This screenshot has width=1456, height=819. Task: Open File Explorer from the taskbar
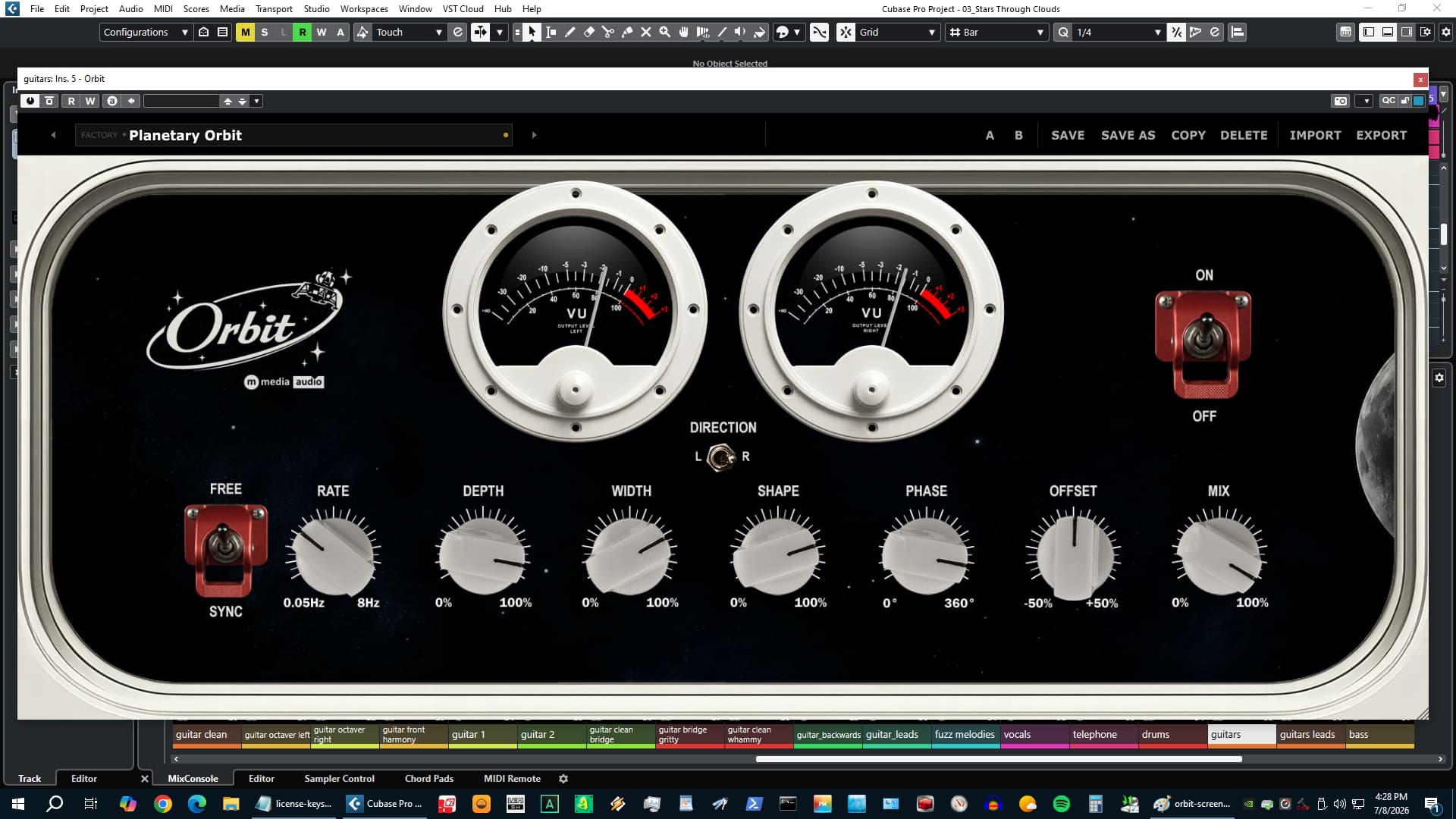tap(231, 804)
